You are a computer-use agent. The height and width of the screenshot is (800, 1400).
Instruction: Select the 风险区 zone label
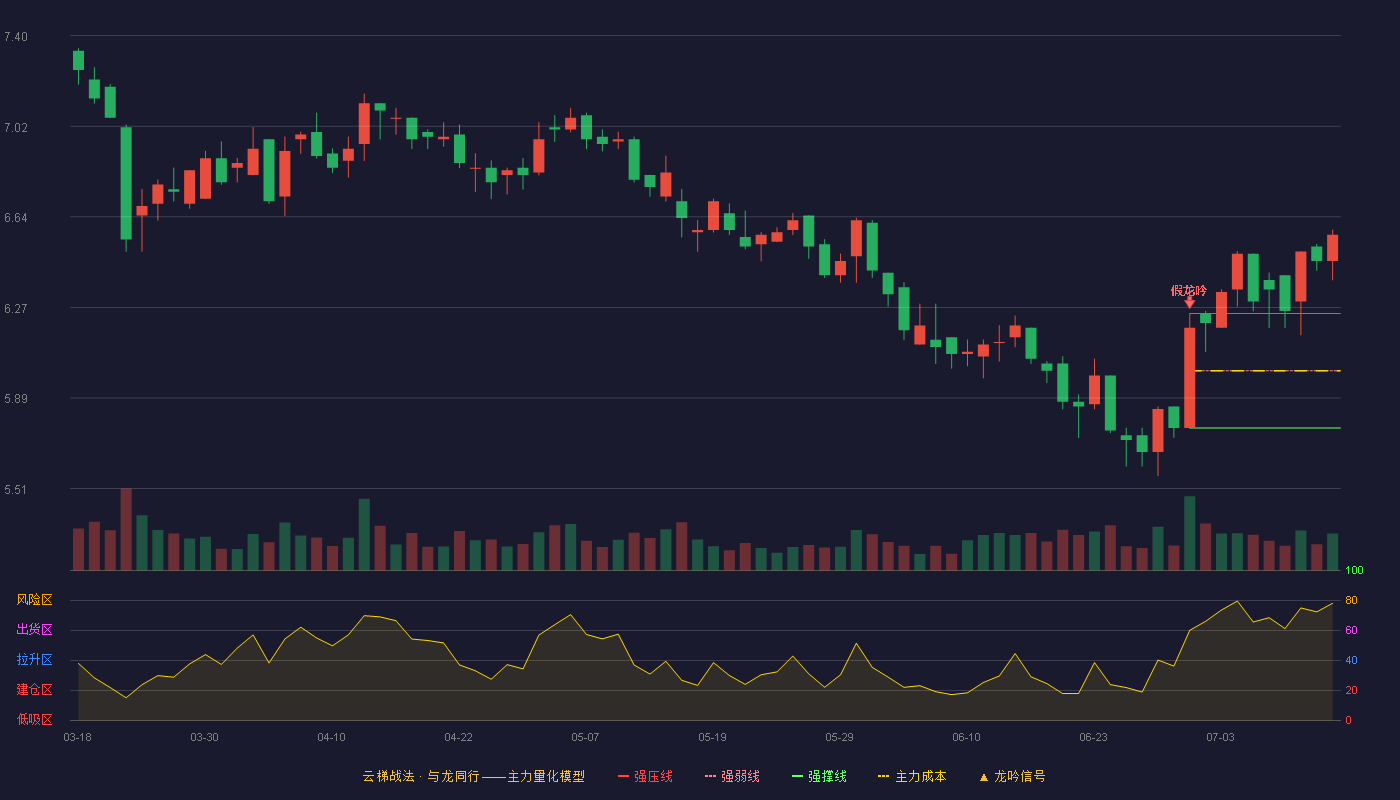coord(34,600)
